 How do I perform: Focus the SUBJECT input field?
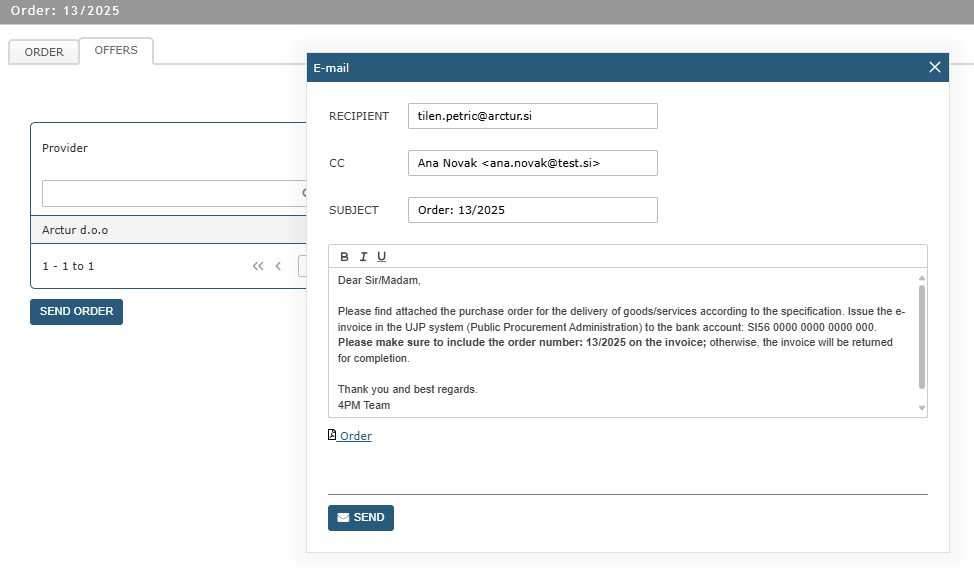coord(532,210)
